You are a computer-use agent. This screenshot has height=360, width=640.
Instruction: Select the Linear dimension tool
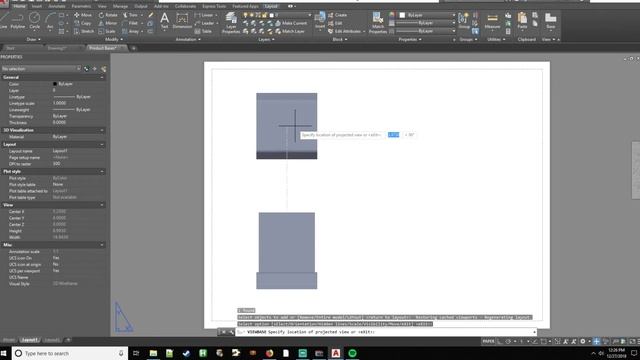pos(204,15)
